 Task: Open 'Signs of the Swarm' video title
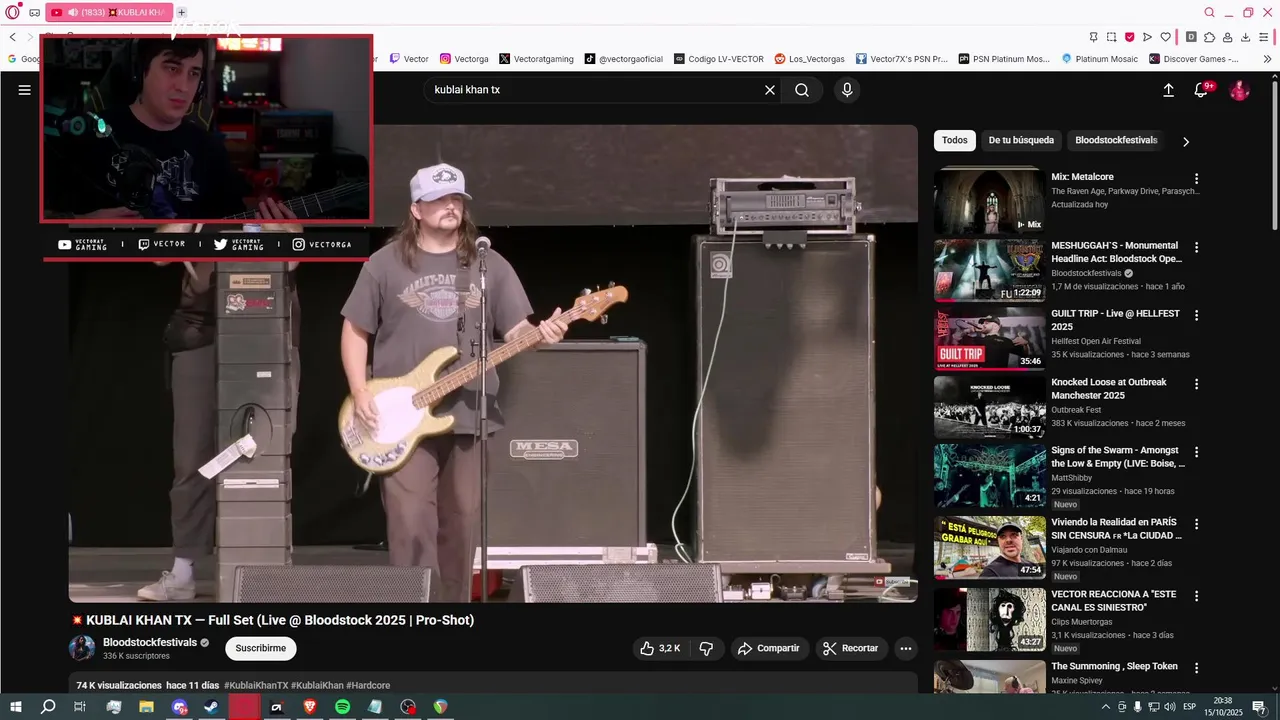(1117, 457)
